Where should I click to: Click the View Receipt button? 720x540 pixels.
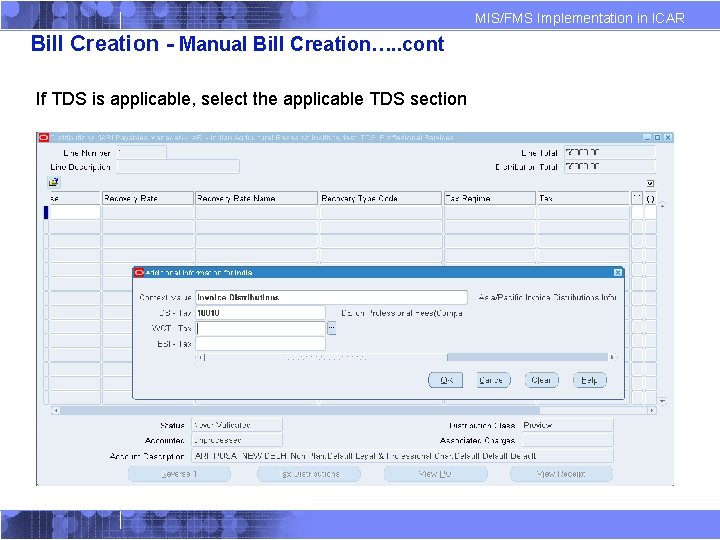(561, 474)
